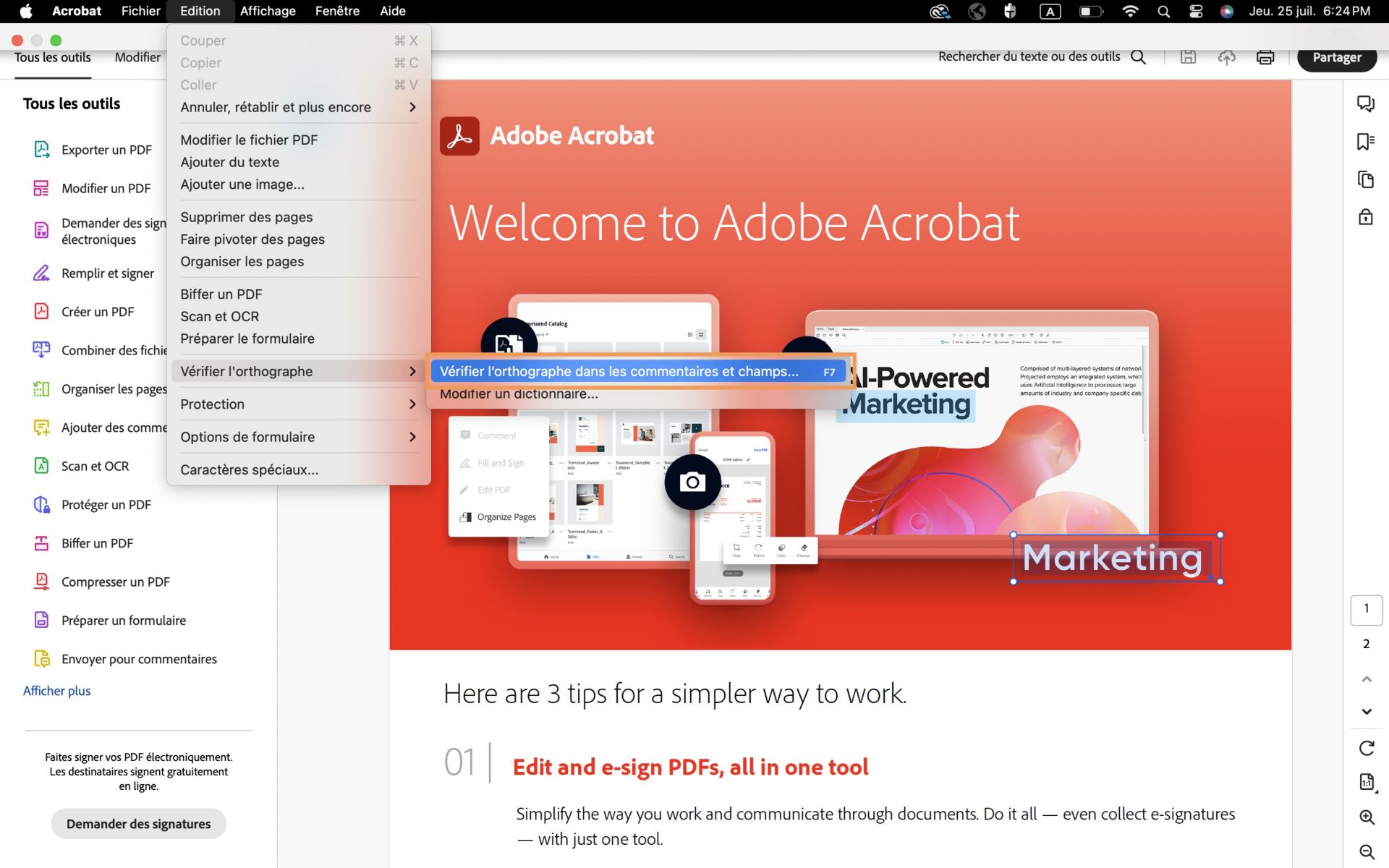Click the Demander des signatures button

click(x=138, y=823)
